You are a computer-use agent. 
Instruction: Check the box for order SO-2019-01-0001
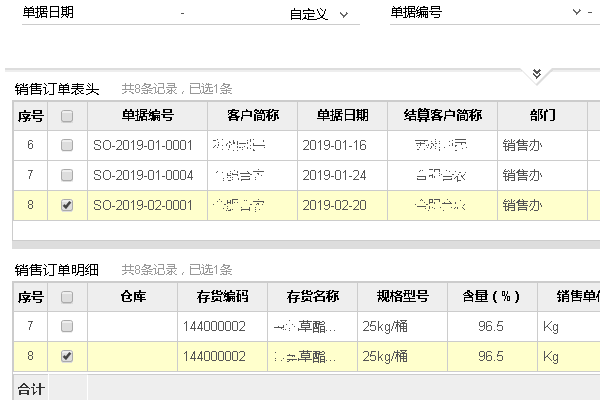click(x=67, y=145)
